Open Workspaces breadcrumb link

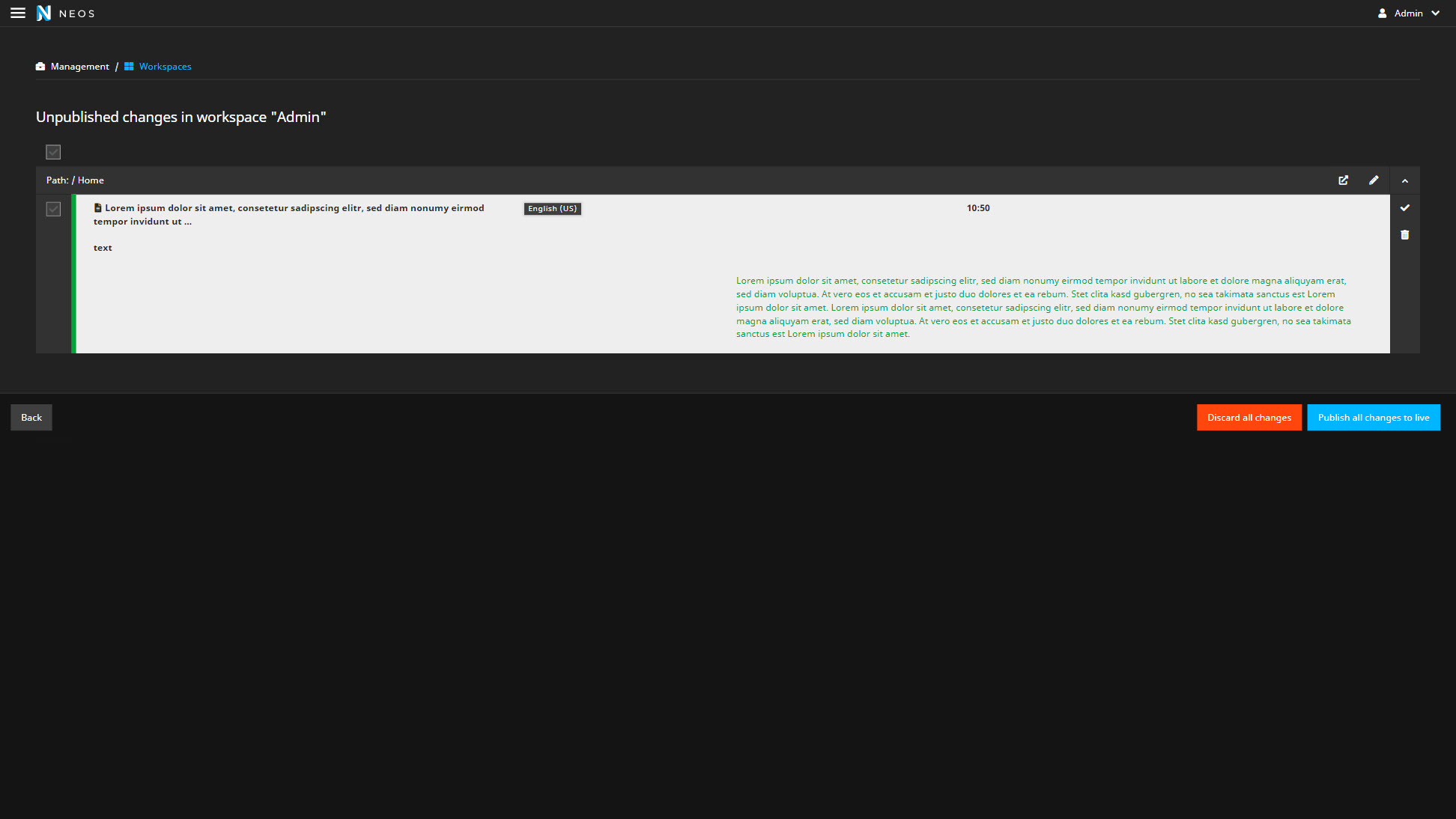165,67
